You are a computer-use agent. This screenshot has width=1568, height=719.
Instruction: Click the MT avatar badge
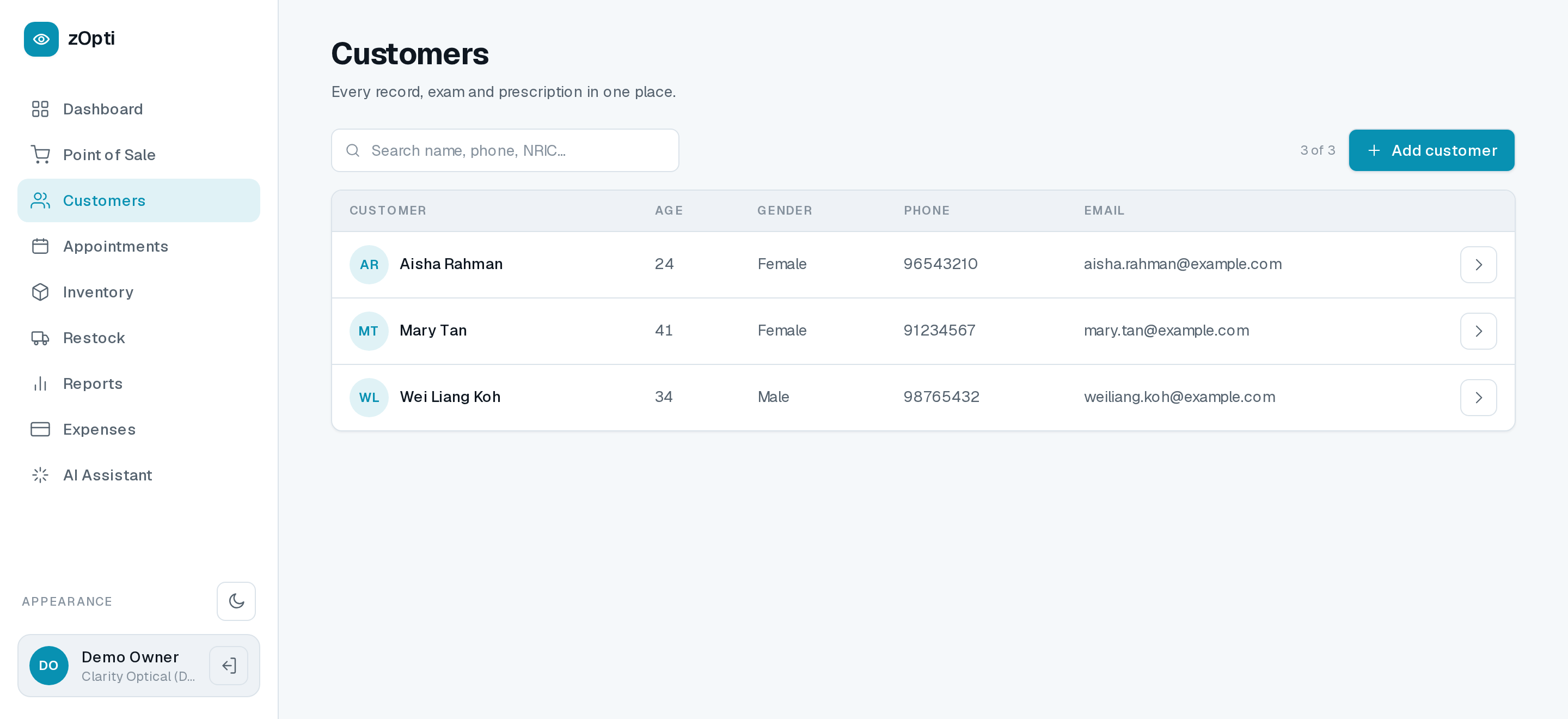(x=369, y=331)
